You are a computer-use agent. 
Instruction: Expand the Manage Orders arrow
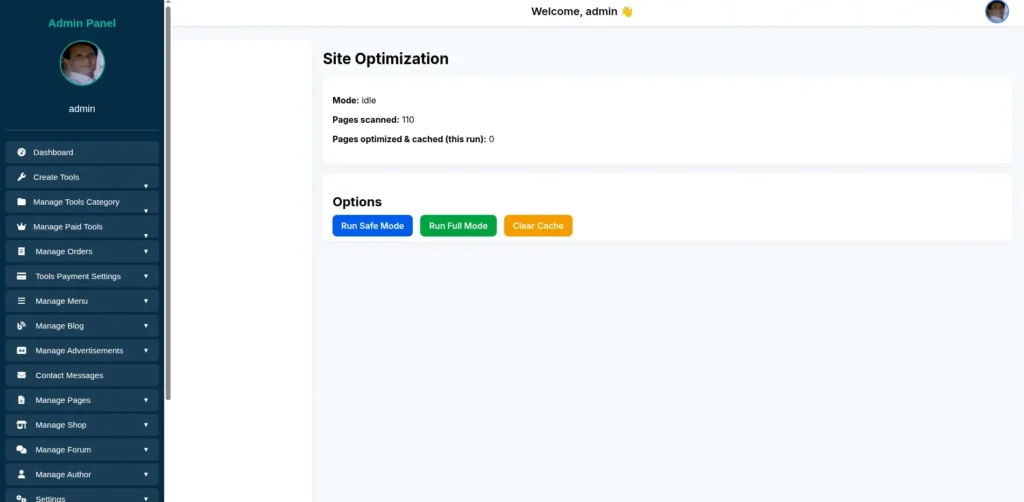146,251
